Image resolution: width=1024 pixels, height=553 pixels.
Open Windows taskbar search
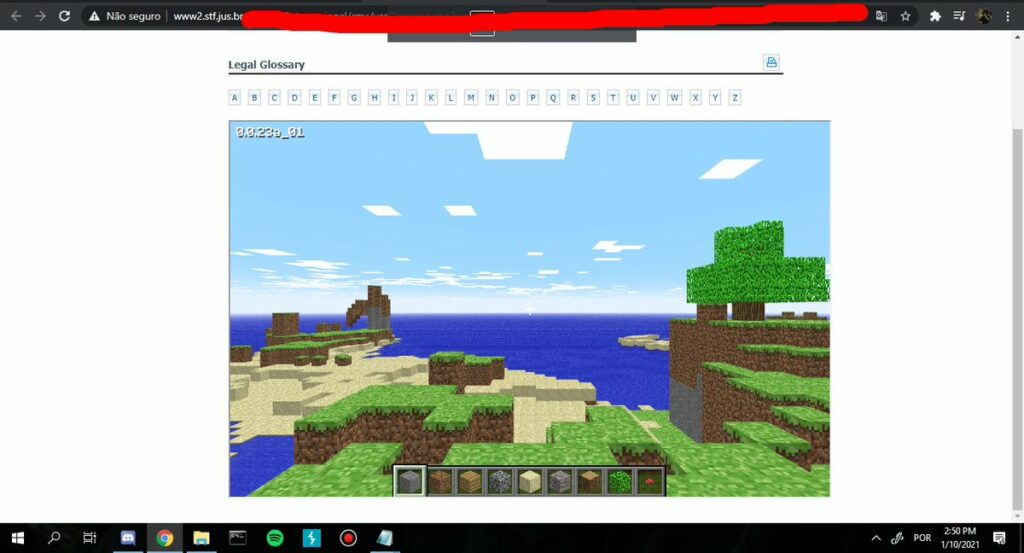click(54, 538)
